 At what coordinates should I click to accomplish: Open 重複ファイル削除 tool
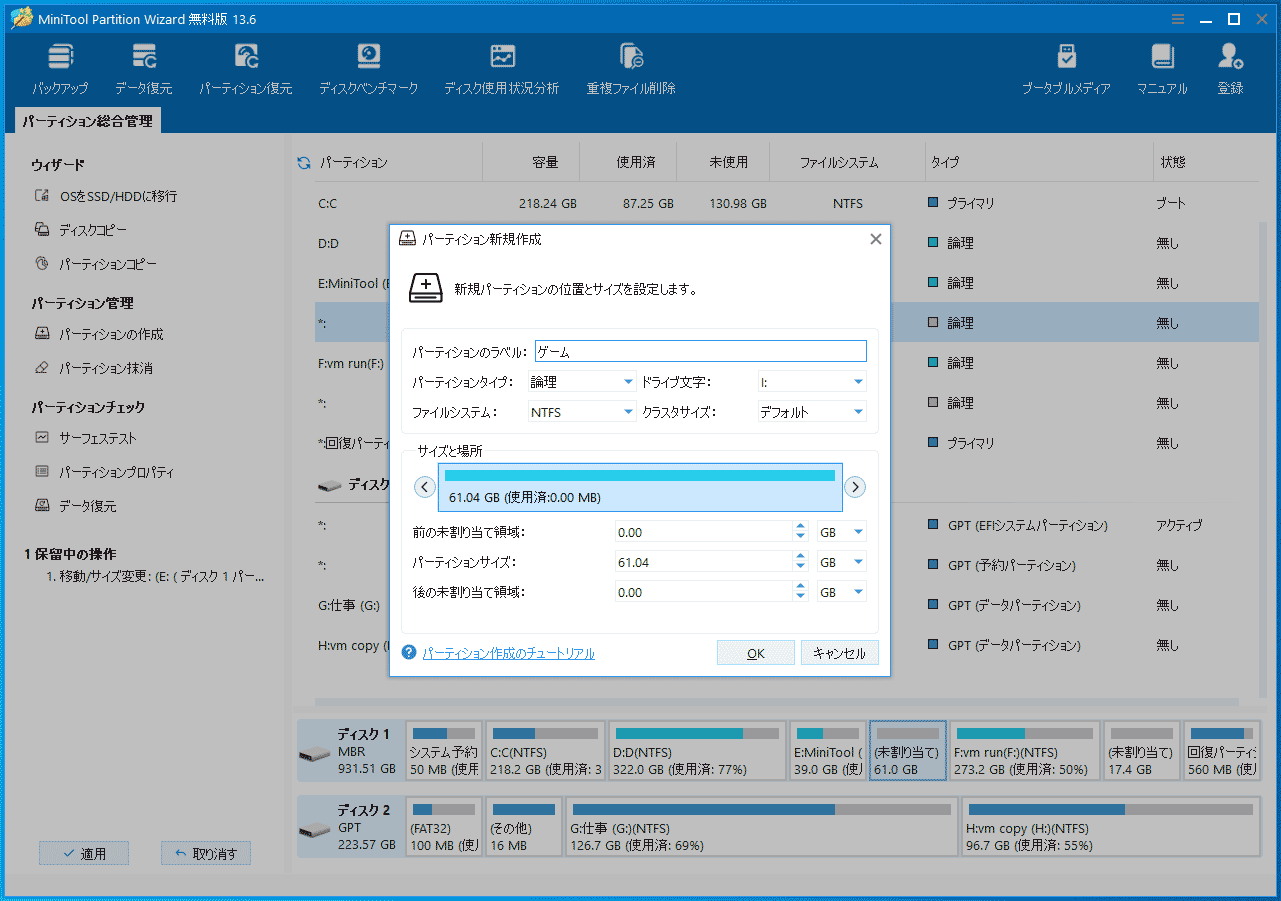pos(631,69)
